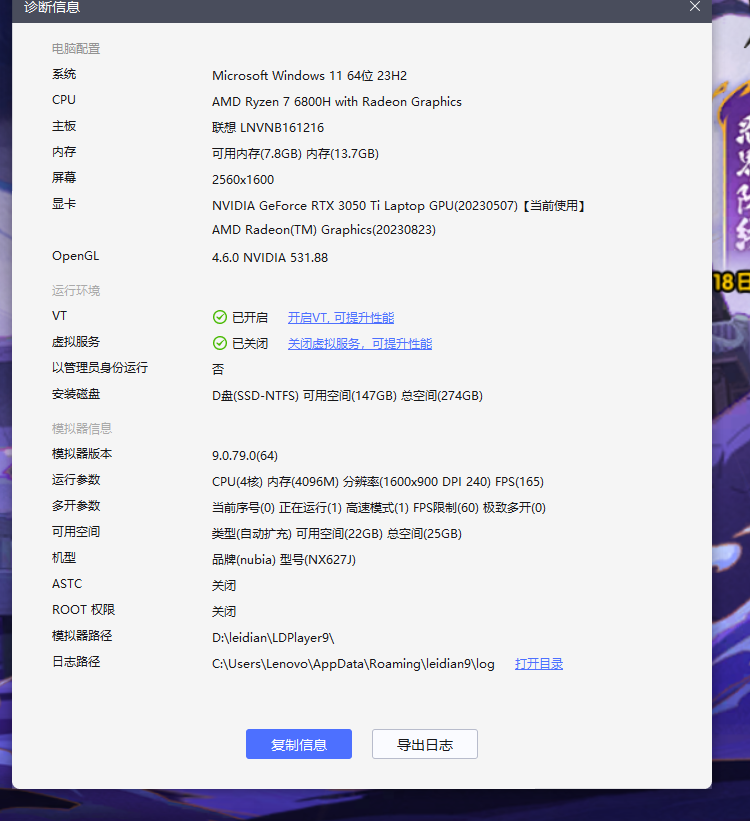The image size is (750, 821).
Task: Click the green check icon beside 已开启
Action: click(220, 317)
